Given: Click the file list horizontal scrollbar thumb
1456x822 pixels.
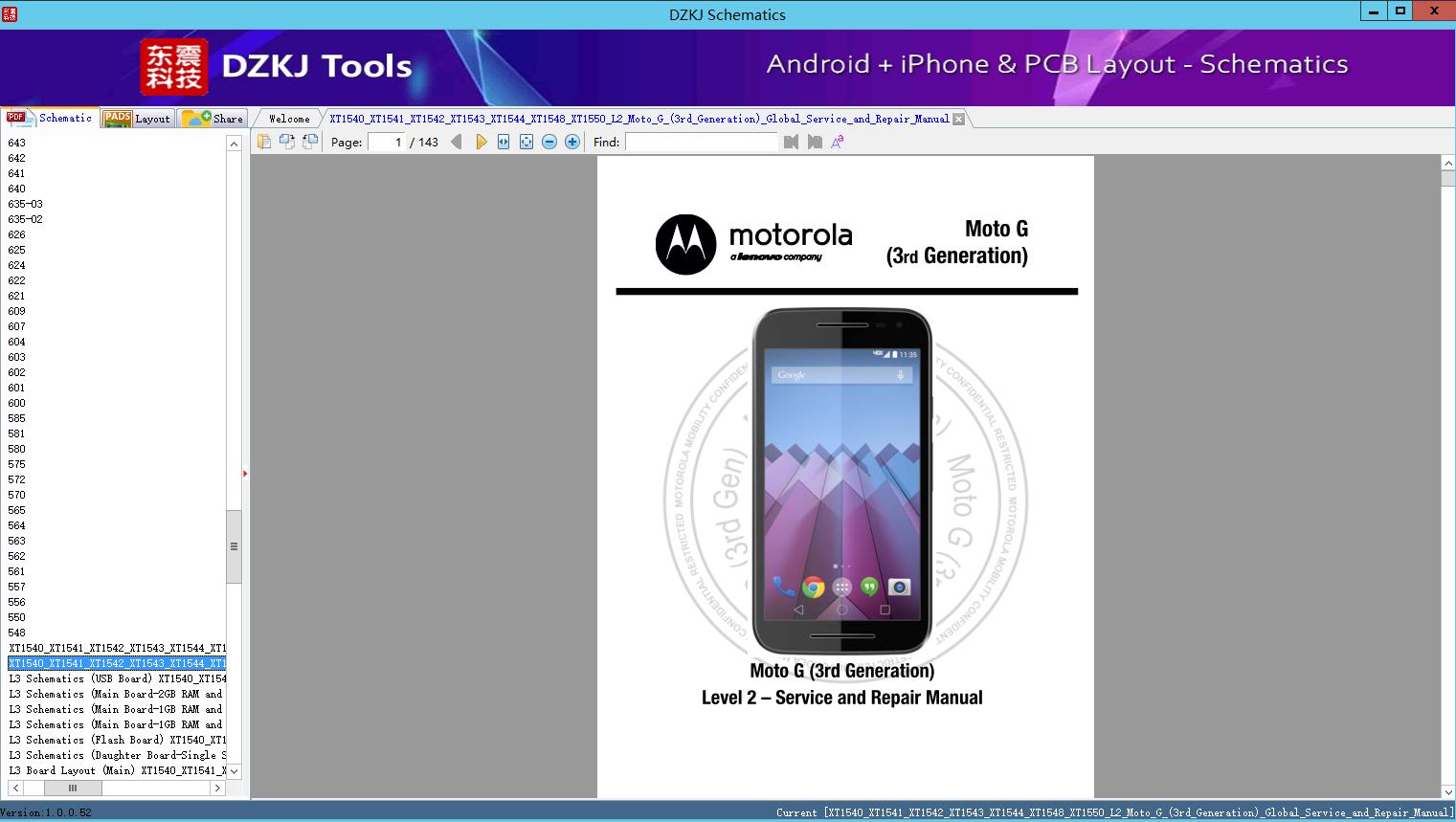Looking at the screenshot, I should (x=73, y=789).
